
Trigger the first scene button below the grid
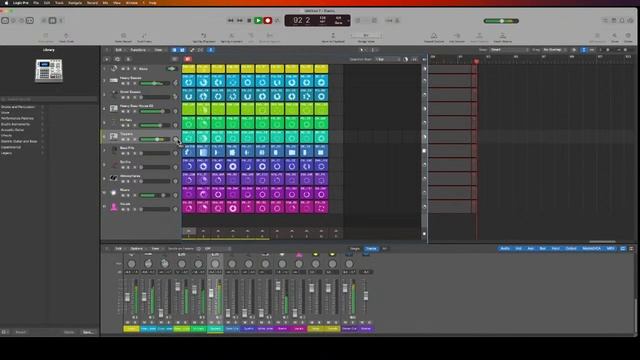point(189,232)
